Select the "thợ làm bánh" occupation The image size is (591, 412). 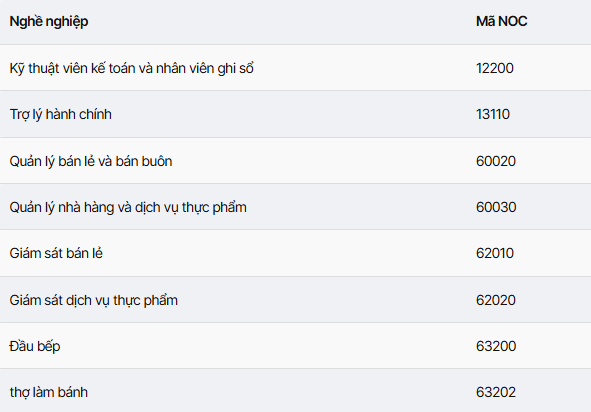[x=49, y=392]
